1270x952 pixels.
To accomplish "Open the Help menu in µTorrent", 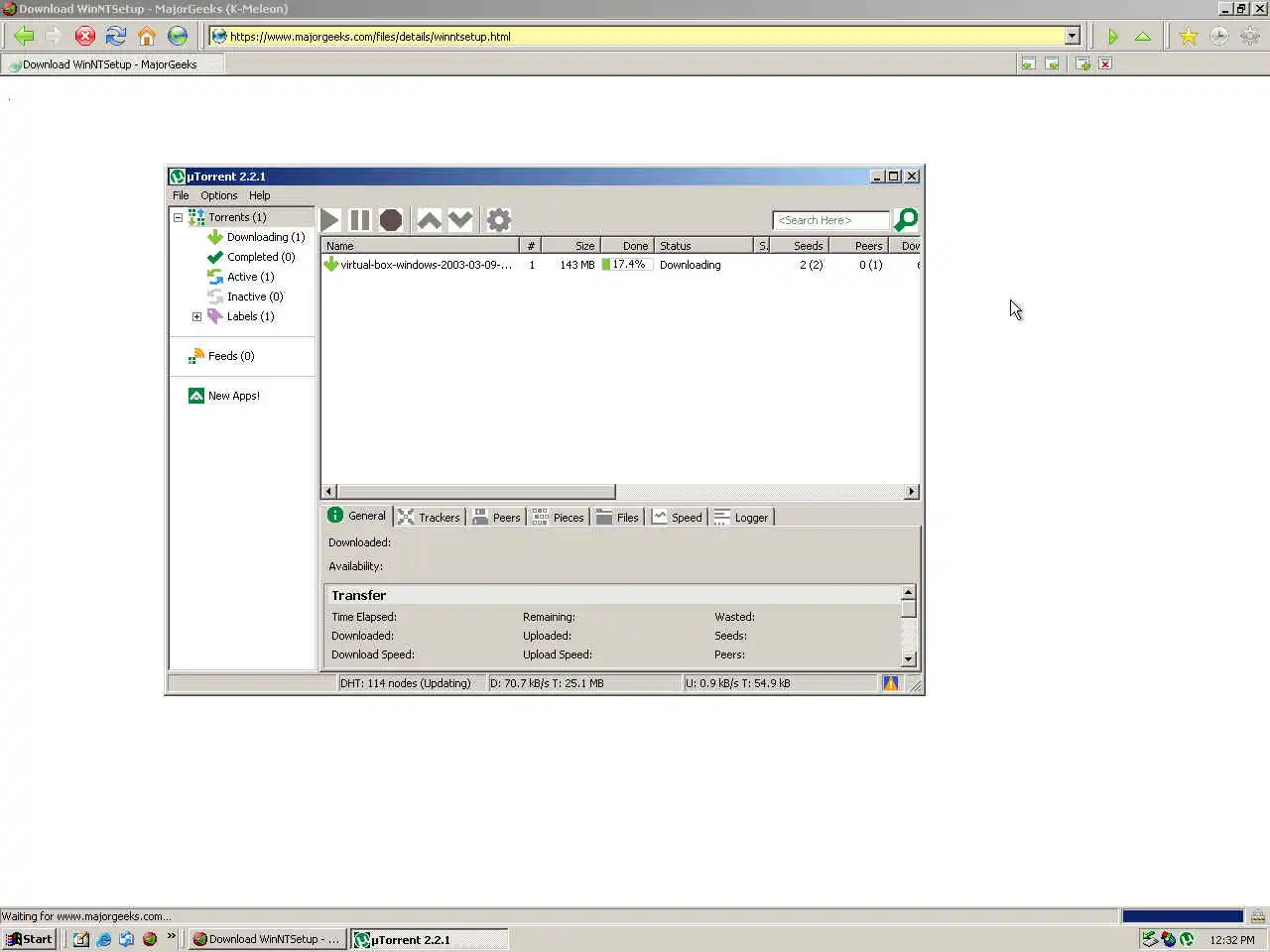I will (x=259, y=195).
